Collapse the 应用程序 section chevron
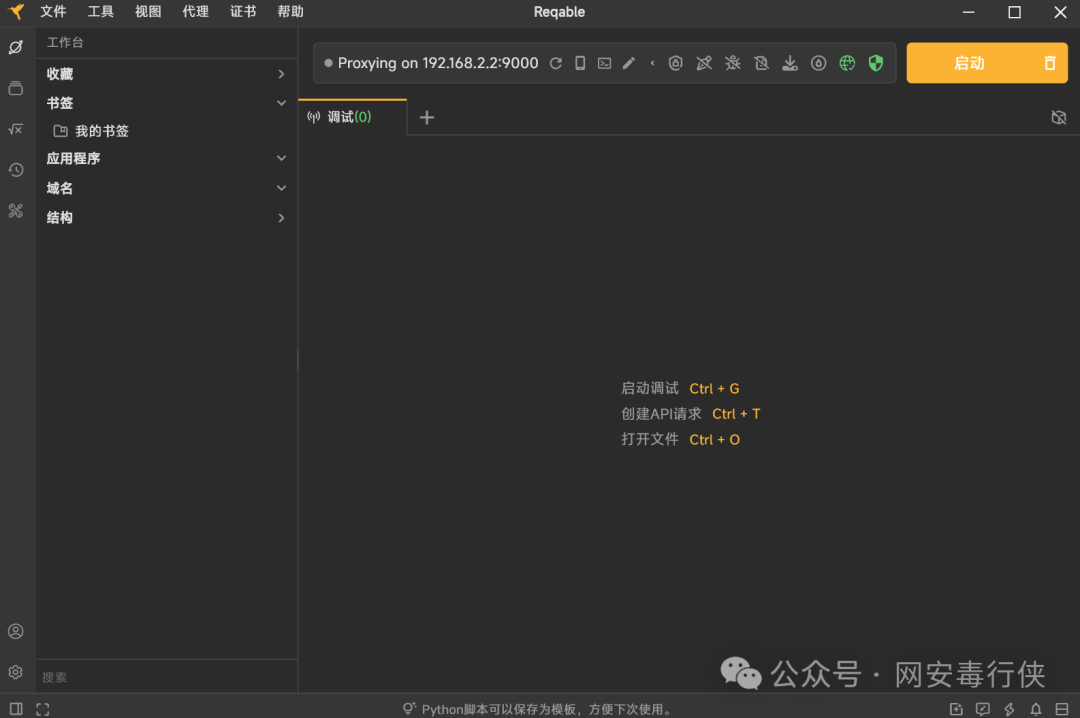 tap(281, 158)
